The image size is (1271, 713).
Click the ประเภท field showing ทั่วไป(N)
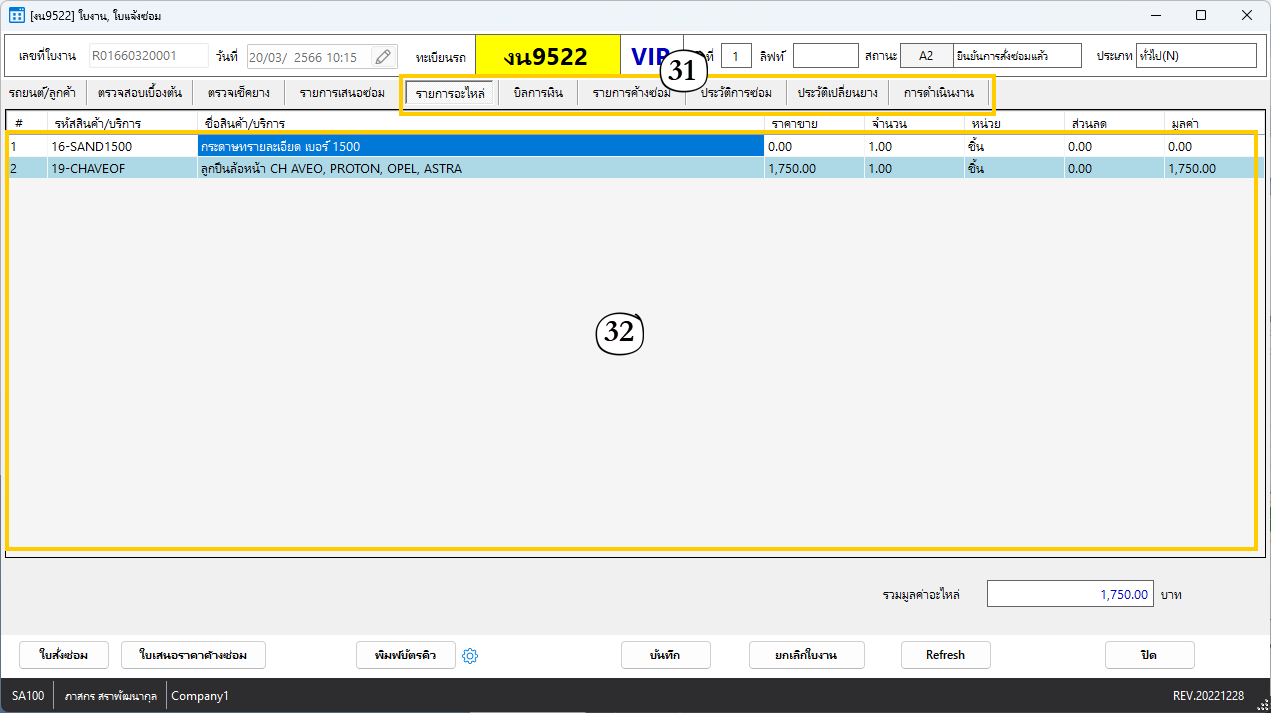[x=1195, y=56]
